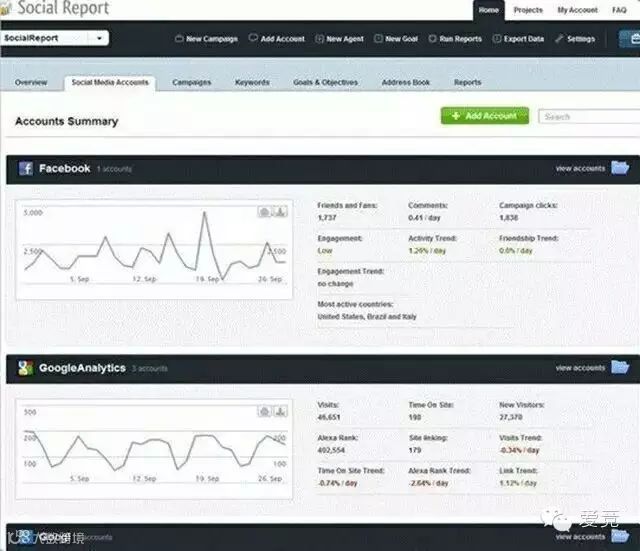This screenshot has width=640, height=551.
Task: Click Export Data toolbar item
Action: point(518,39)
